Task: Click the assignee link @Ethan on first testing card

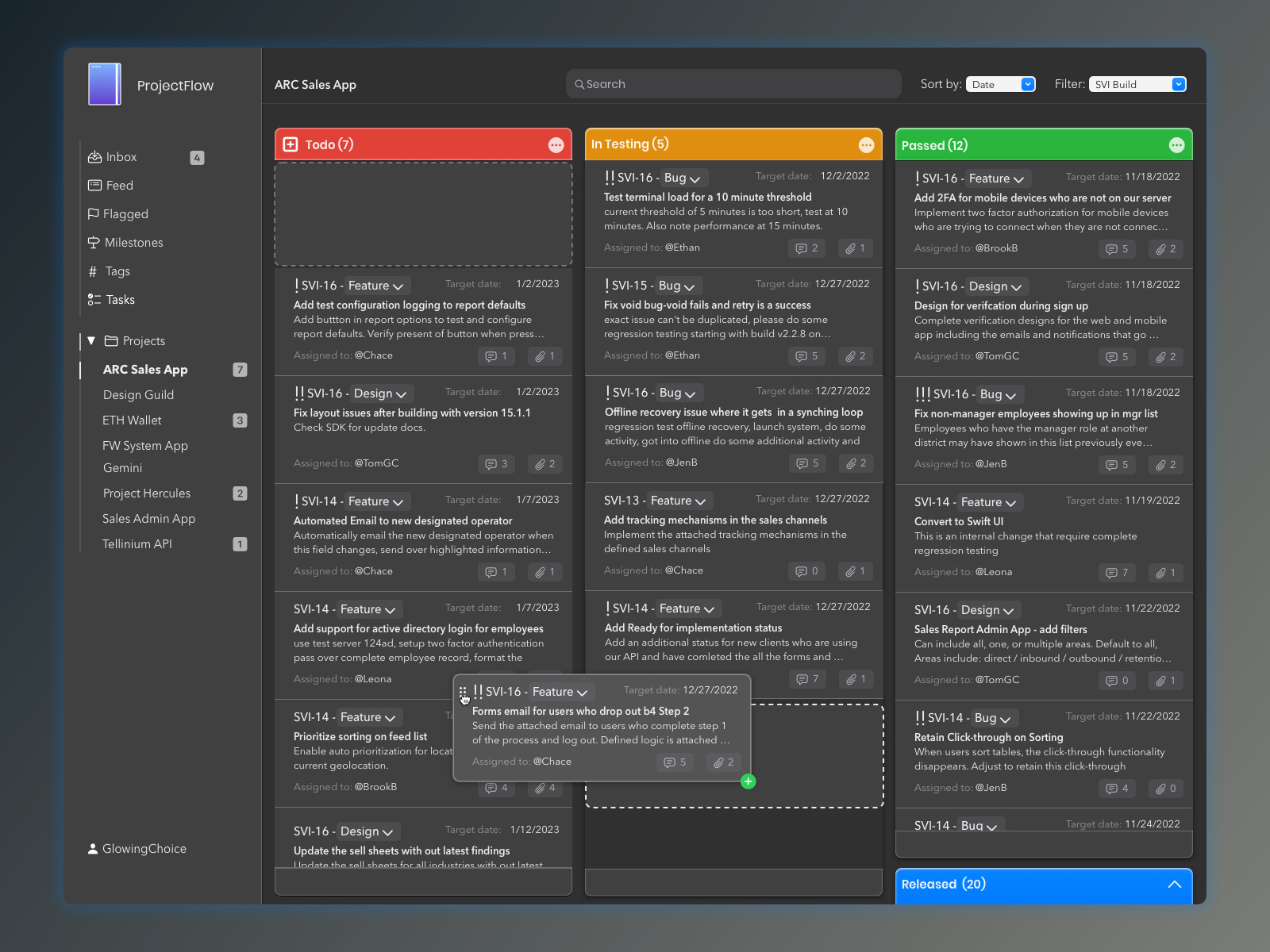Action: tap(682, 248)
